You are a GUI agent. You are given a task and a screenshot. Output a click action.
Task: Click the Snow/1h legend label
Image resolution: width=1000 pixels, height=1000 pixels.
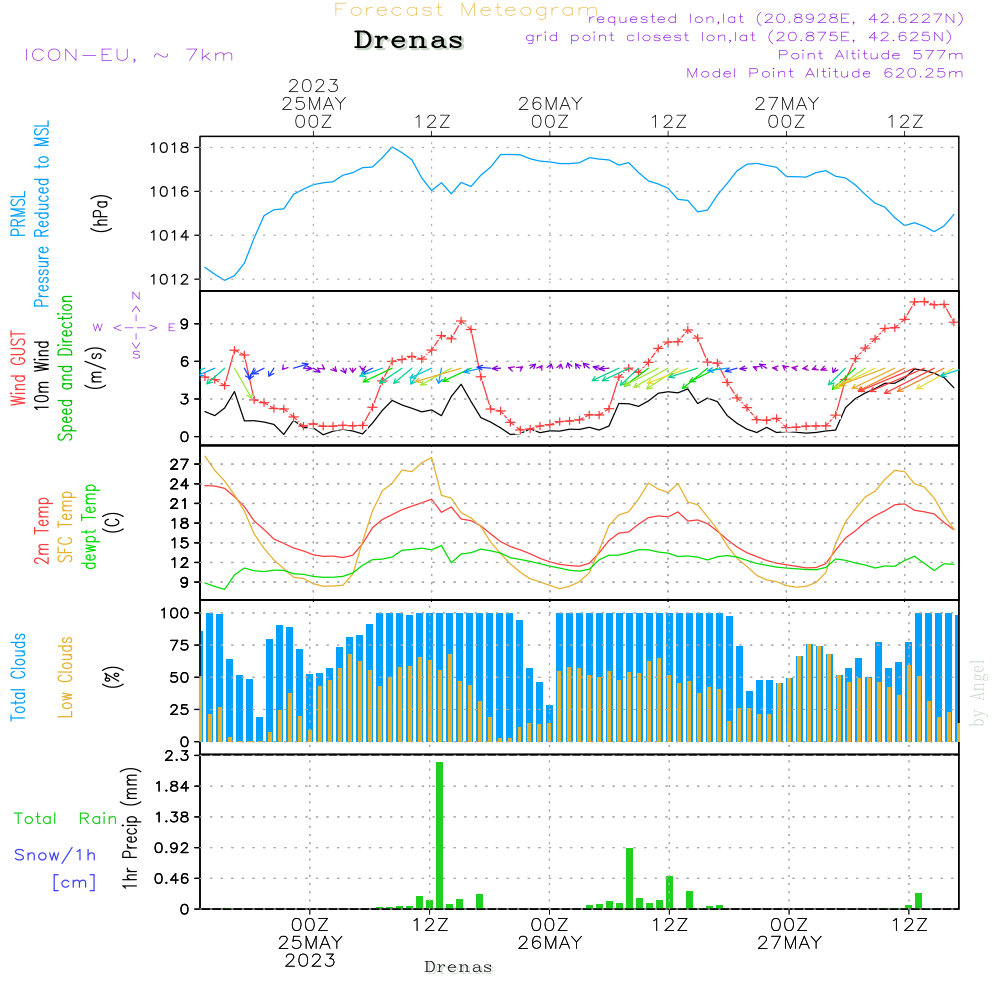55,855
